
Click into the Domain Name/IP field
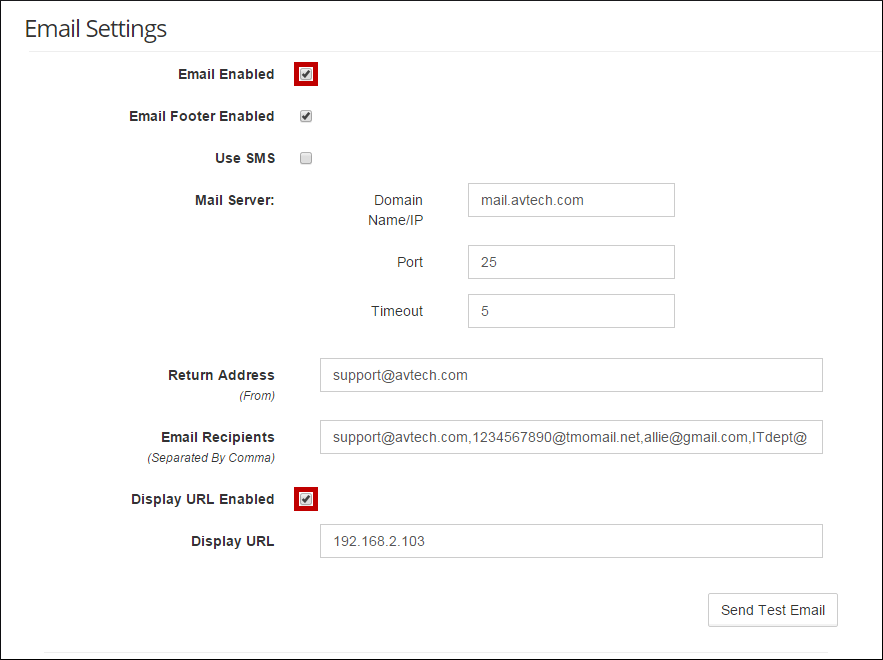(571, 200)
